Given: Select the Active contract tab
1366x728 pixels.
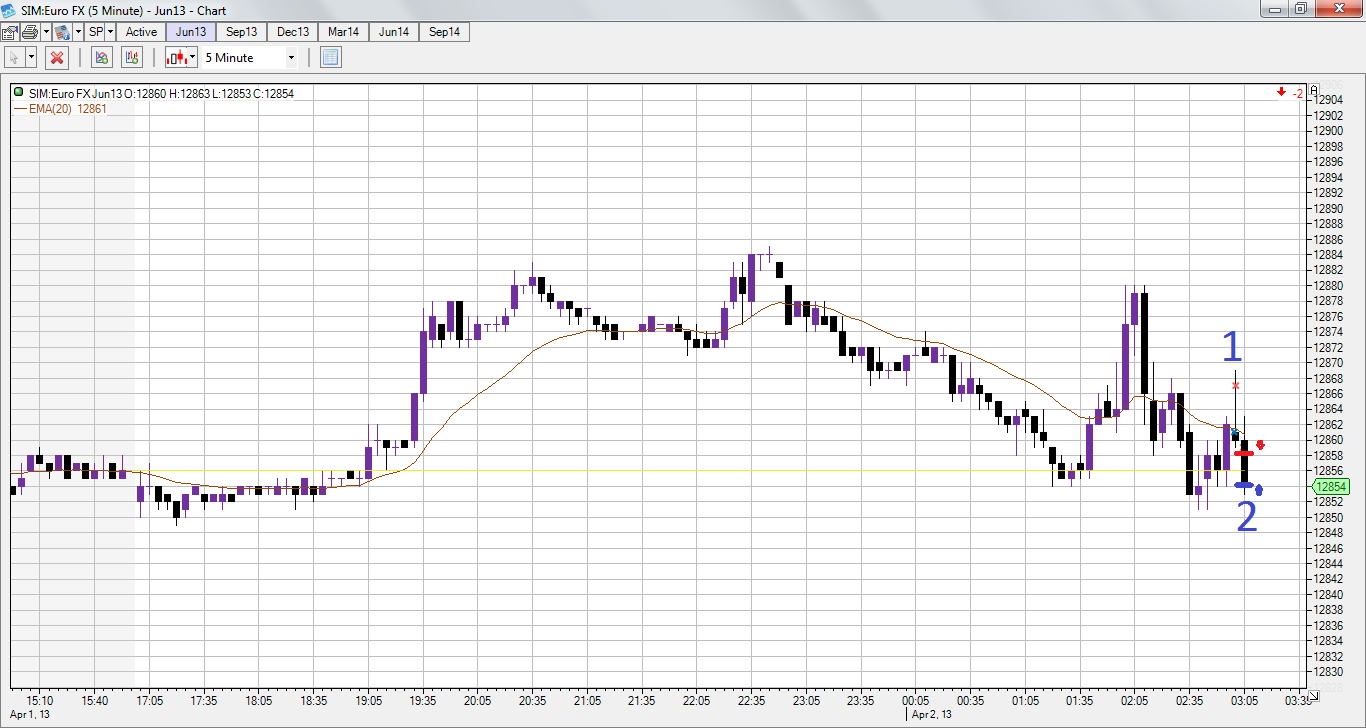Looking at the screenshot, I should (141, 32).
